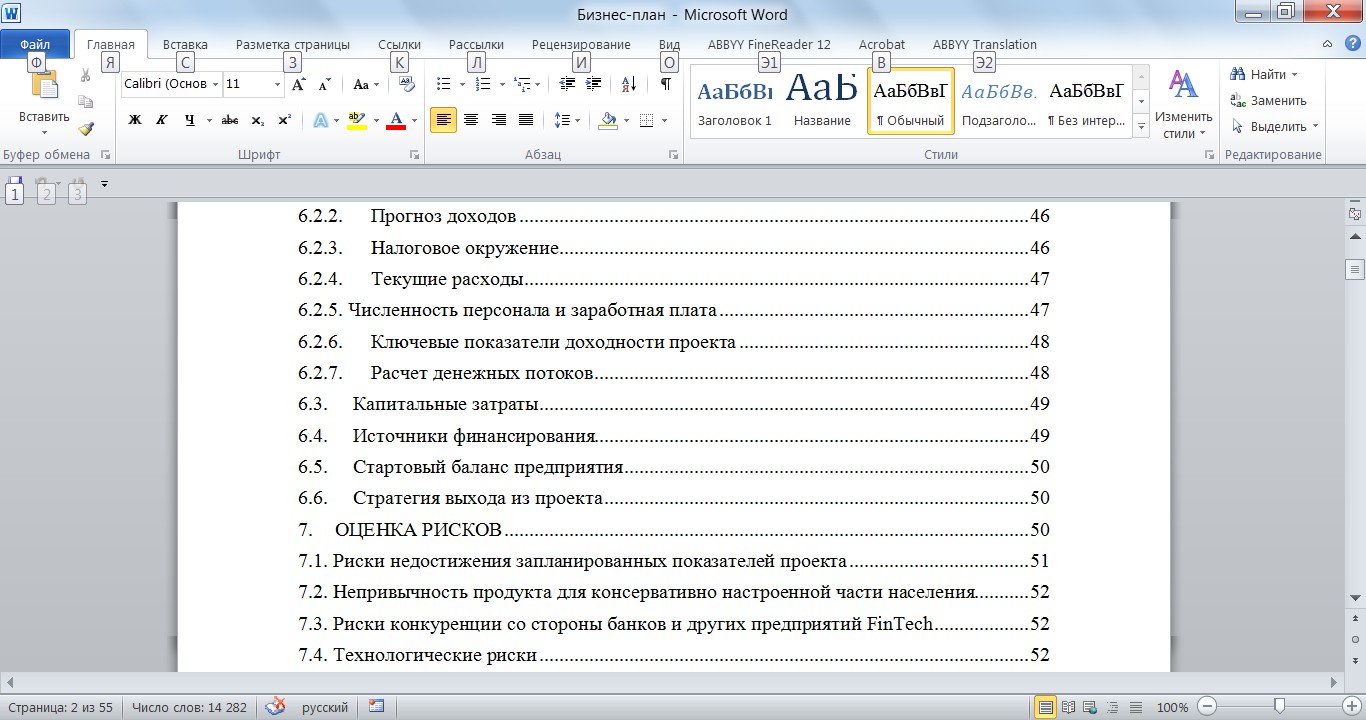This screenshot has height=720, width=1366.
Task: Click the zoom slider in status bar
Action: coord(1278,707)
